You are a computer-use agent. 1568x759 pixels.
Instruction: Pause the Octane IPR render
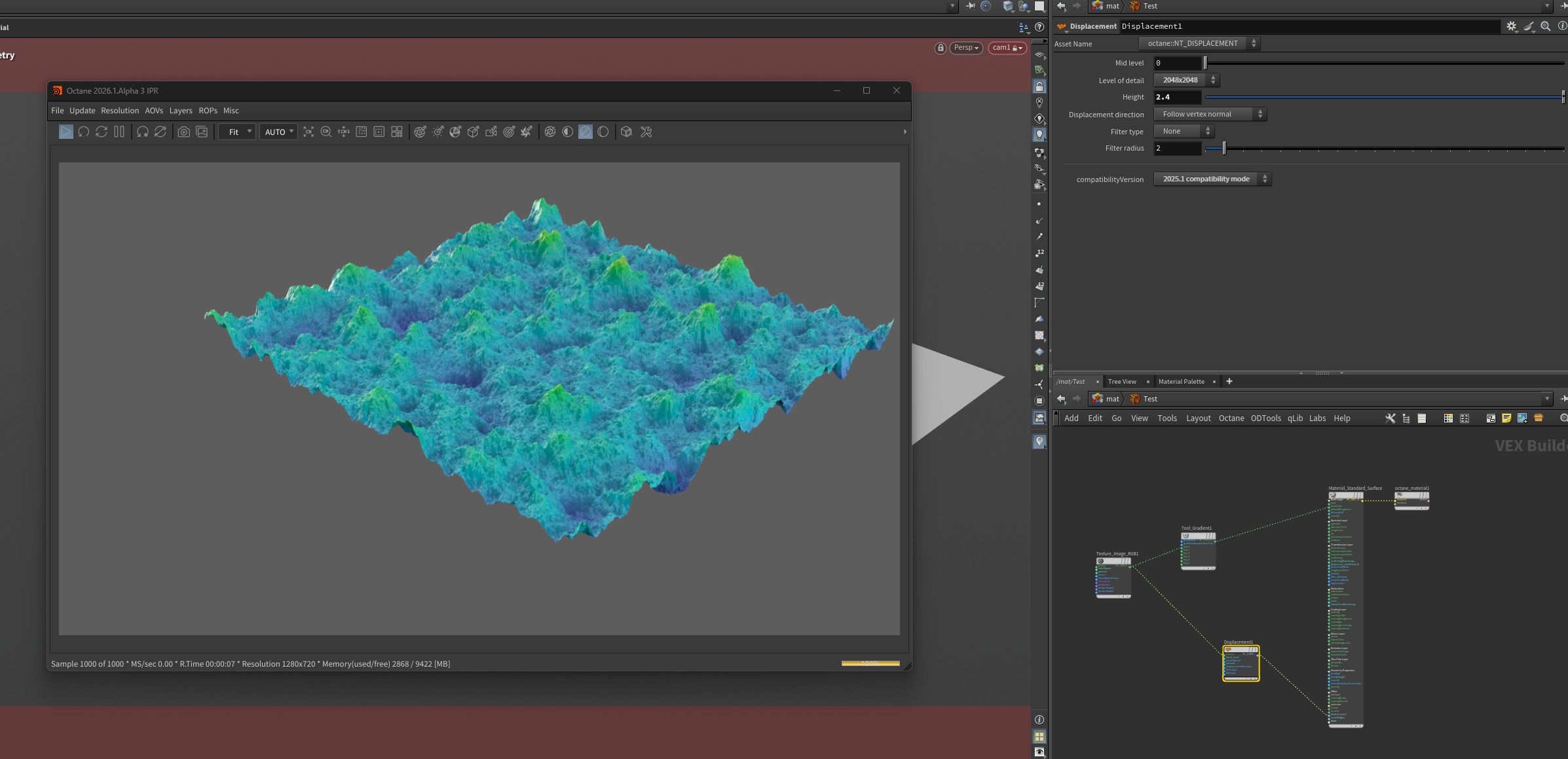coord(119,132)
